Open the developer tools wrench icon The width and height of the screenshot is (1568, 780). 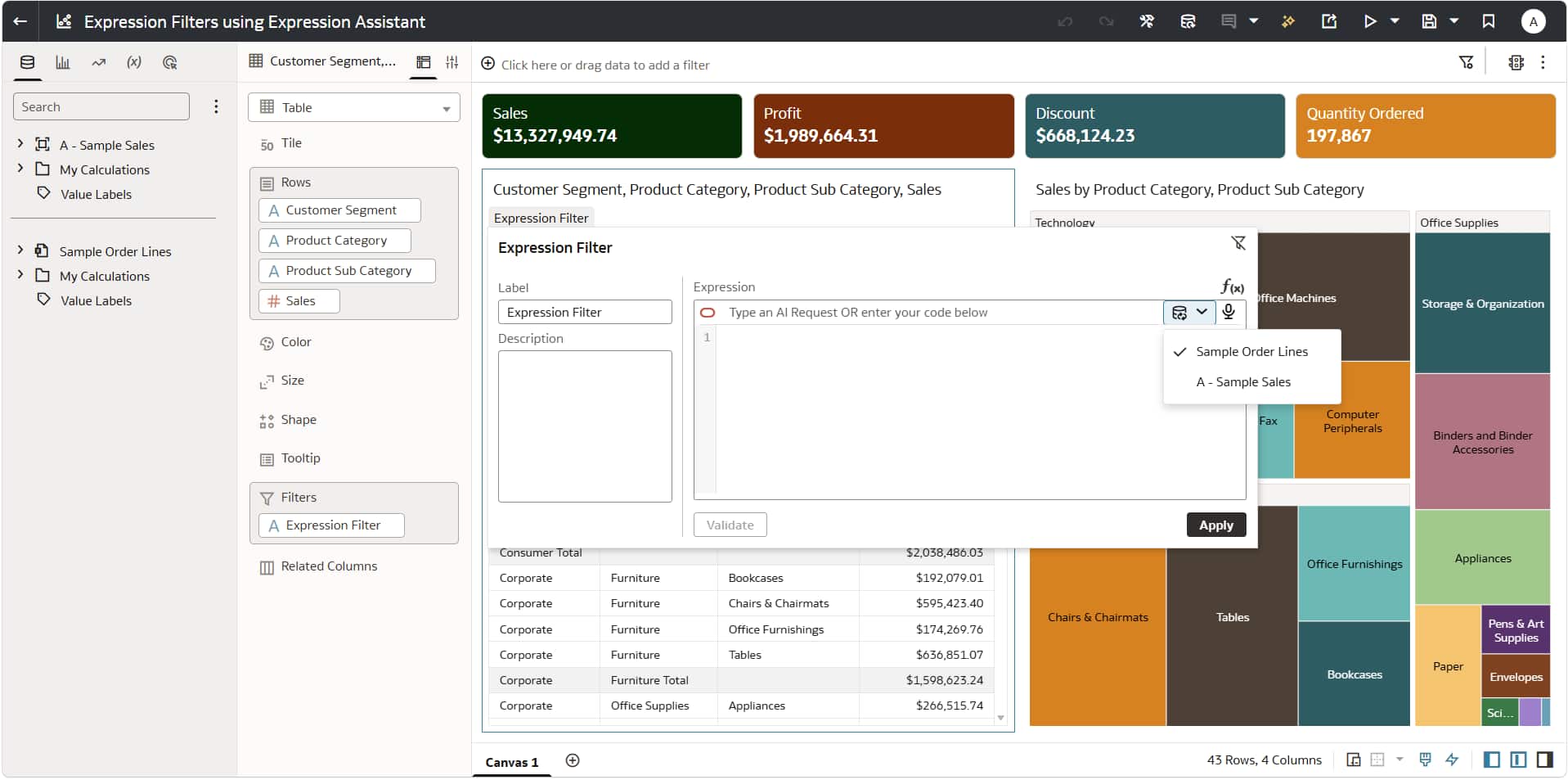1147,21
